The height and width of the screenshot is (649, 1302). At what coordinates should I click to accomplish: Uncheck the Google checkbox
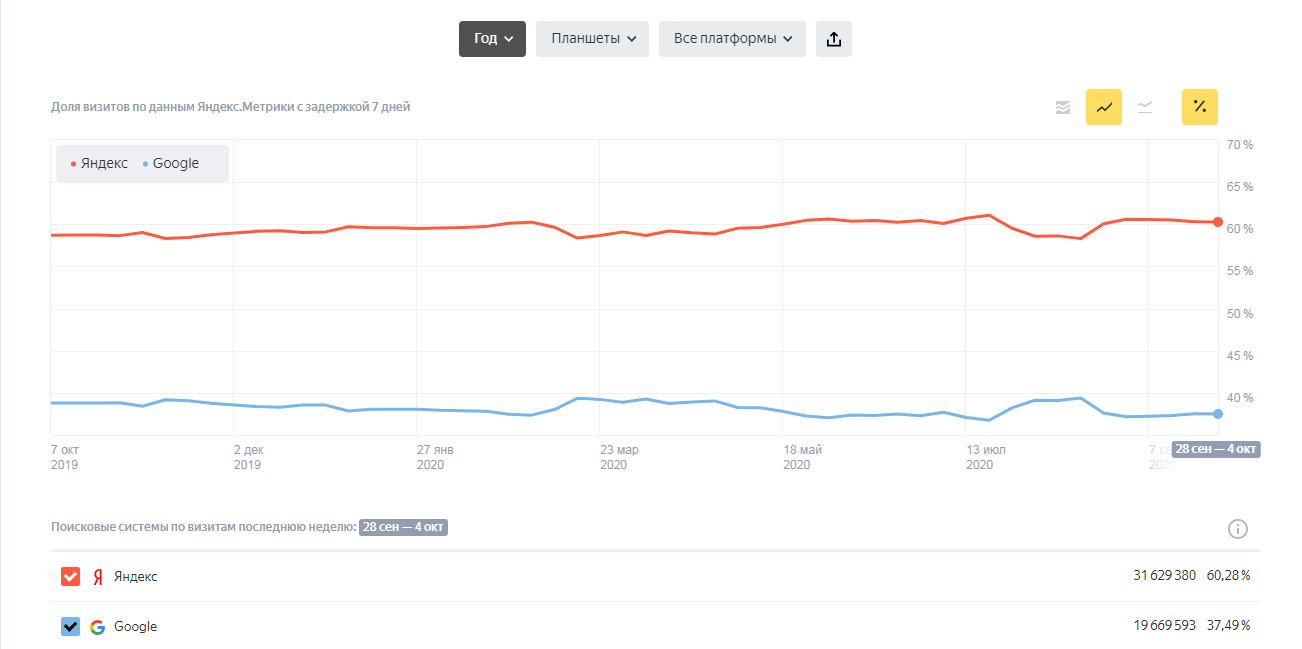(71, 627)
